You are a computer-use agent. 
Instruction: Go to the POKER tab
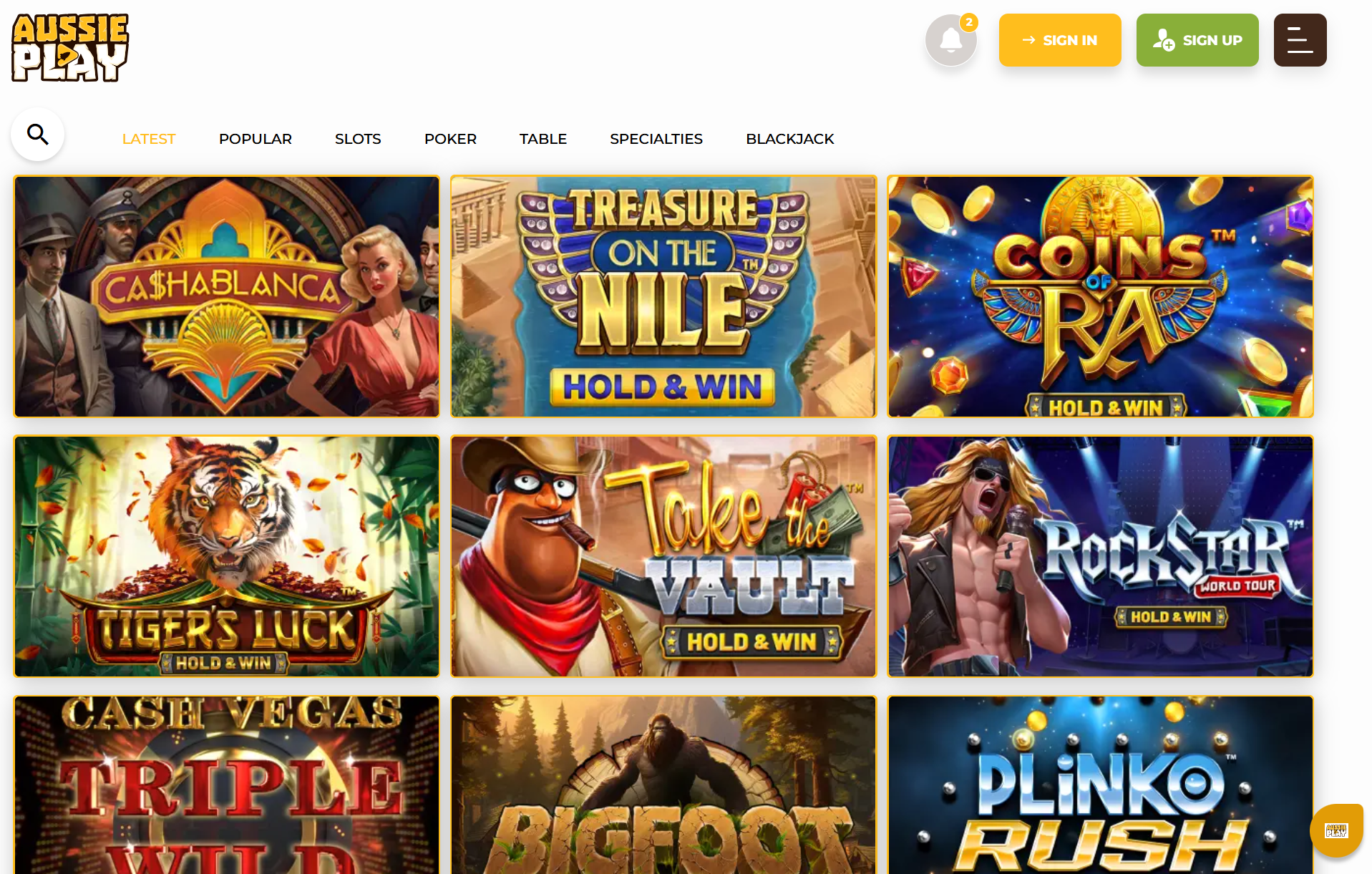450,139
